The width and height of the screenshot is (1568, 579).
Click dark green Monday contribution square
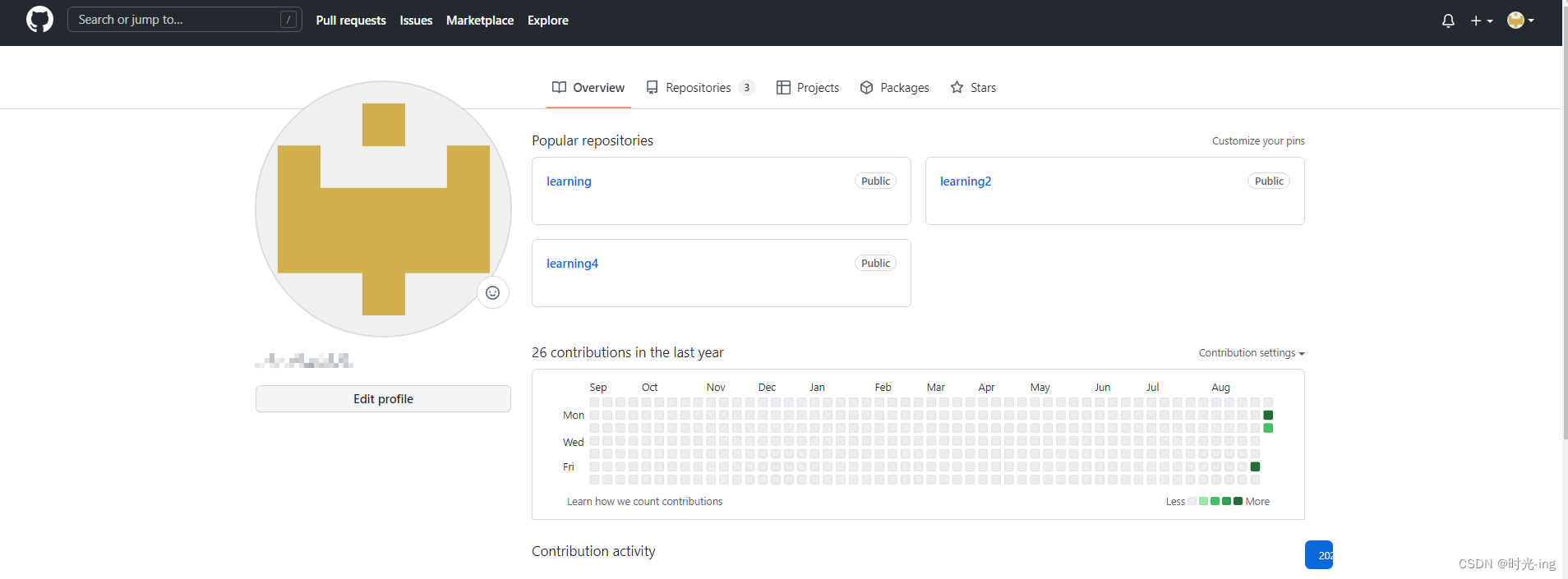click(1268, 415)
